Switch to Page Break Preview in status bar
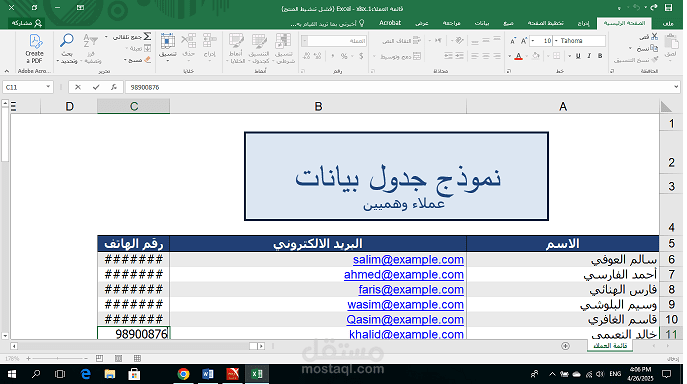This screenshot has height=384, width=687. (99, 359)
